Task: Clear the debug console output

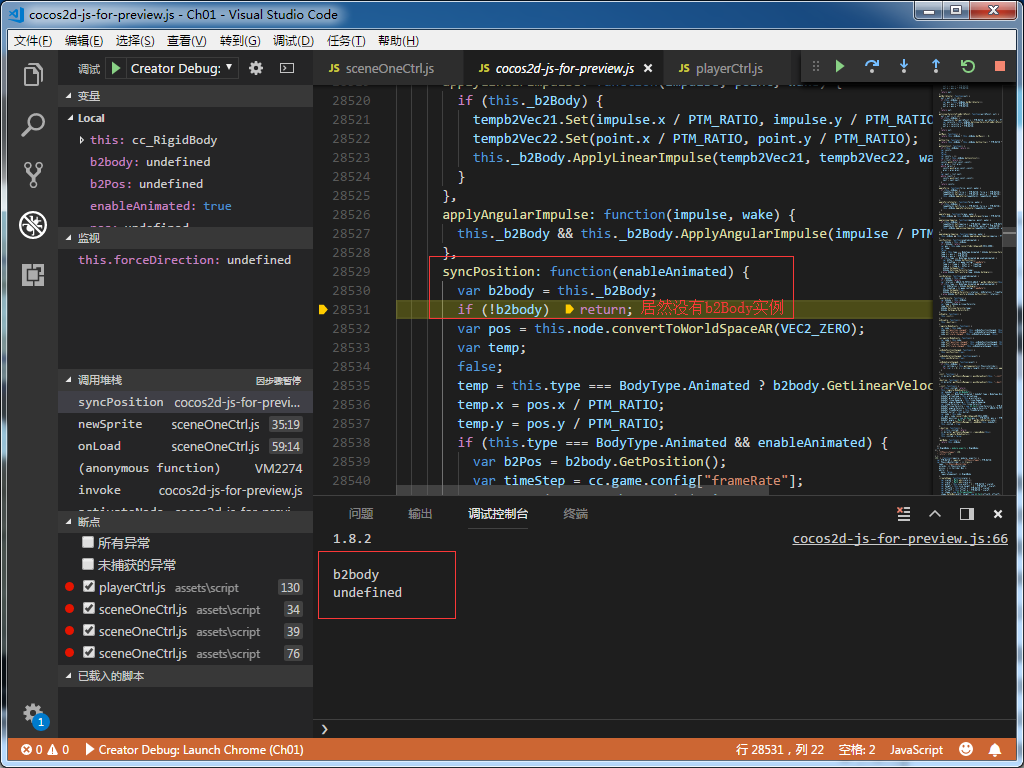Action: click(904, 514)
